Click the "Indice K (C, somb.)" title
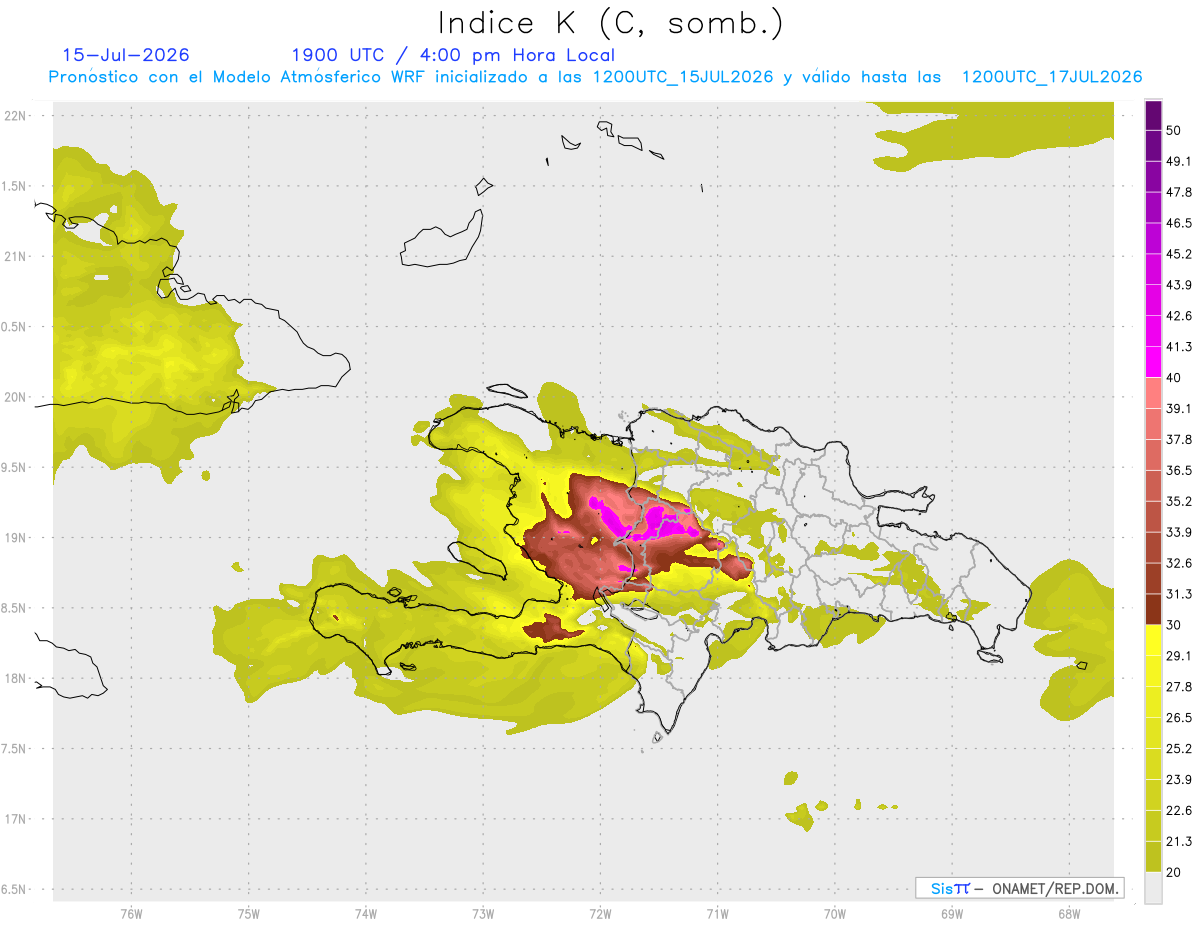1200x927 pixels. (611, 22)
